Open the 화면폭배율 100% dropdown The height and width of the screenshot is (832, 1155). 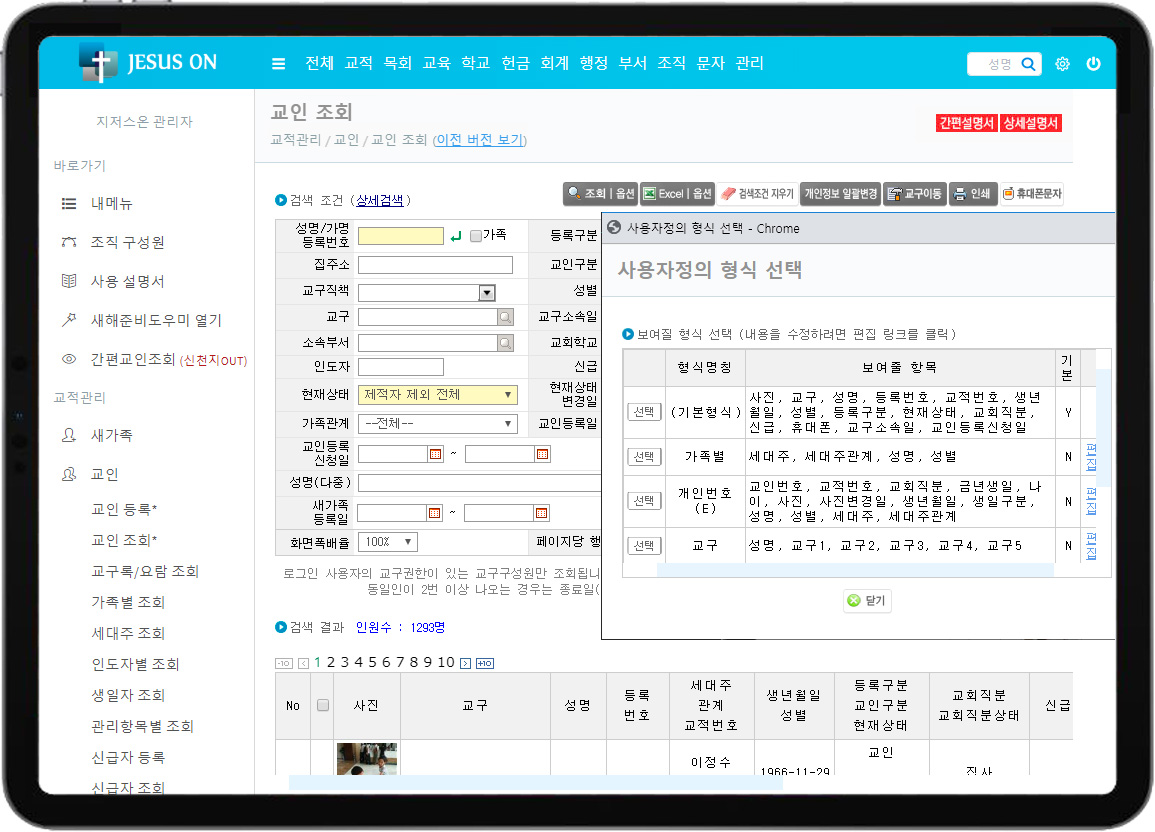tap(408, 542)
